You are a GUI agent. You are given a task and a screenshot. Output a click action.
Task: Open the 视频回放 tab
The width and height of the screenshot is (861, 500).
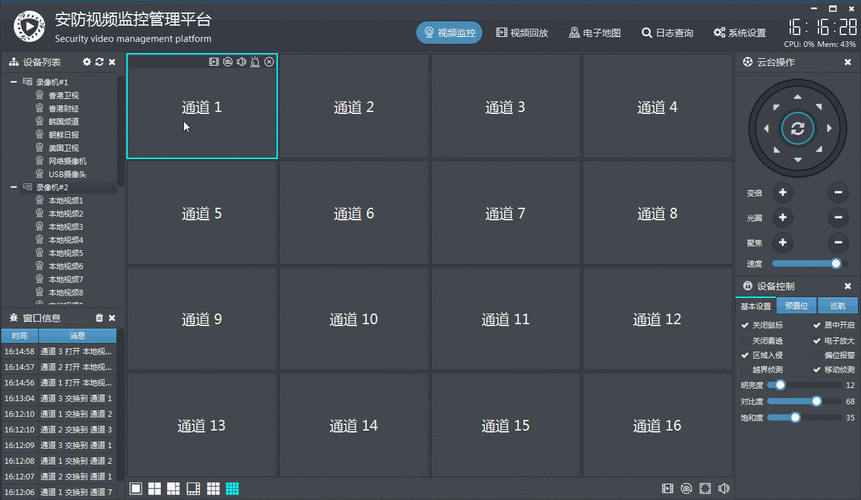pyautogui.click(x=522, y=33)
